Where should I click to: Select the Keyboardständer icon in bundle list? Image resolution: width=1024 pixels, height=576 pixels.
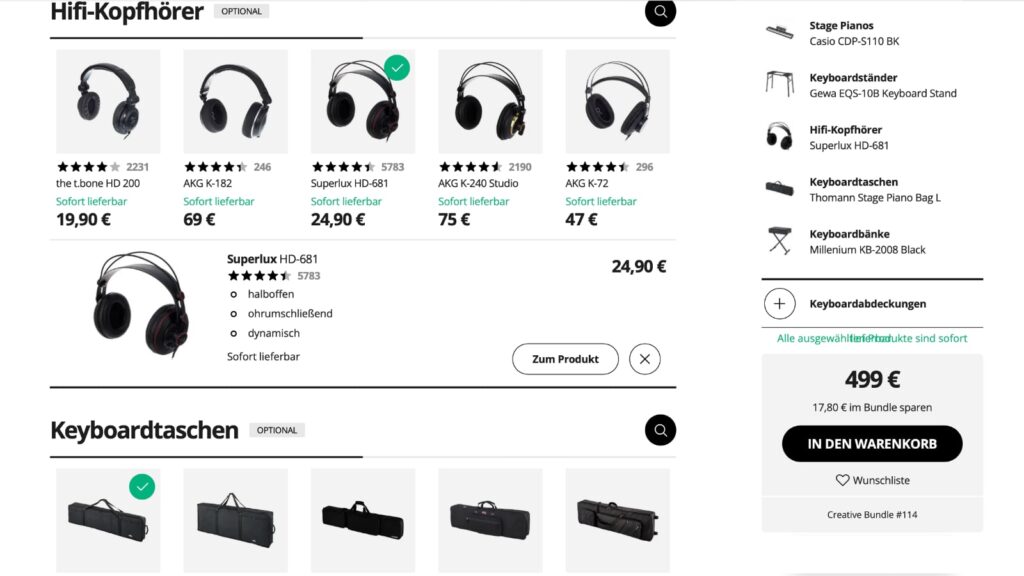click(x=779, y=84)
